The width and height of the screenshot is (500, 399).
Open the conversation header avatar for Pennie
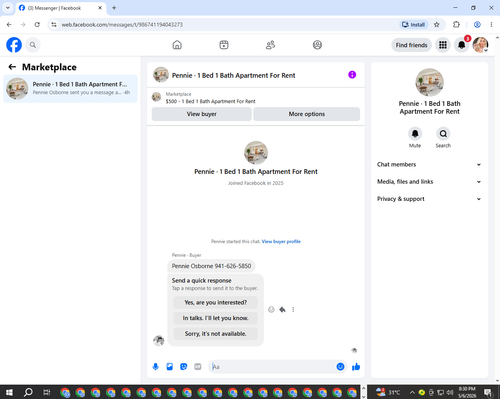tap(161, 75)
